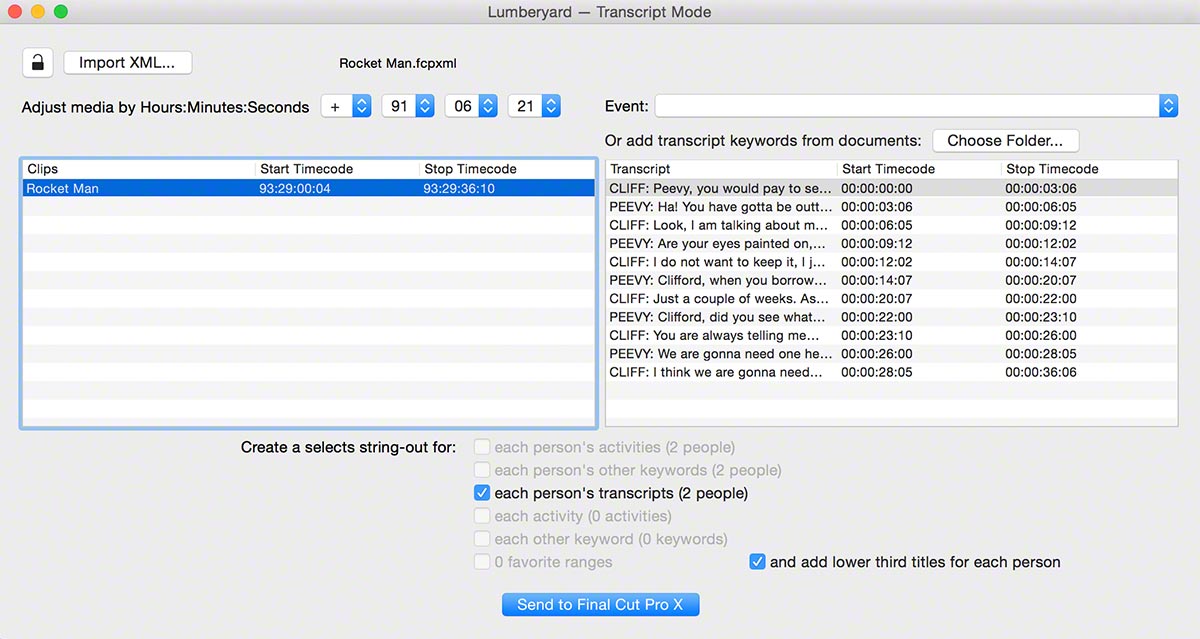Open the seconds dropdown showing 21
The width and height of the screenshot is (1200, 639).
coord(534,106)
